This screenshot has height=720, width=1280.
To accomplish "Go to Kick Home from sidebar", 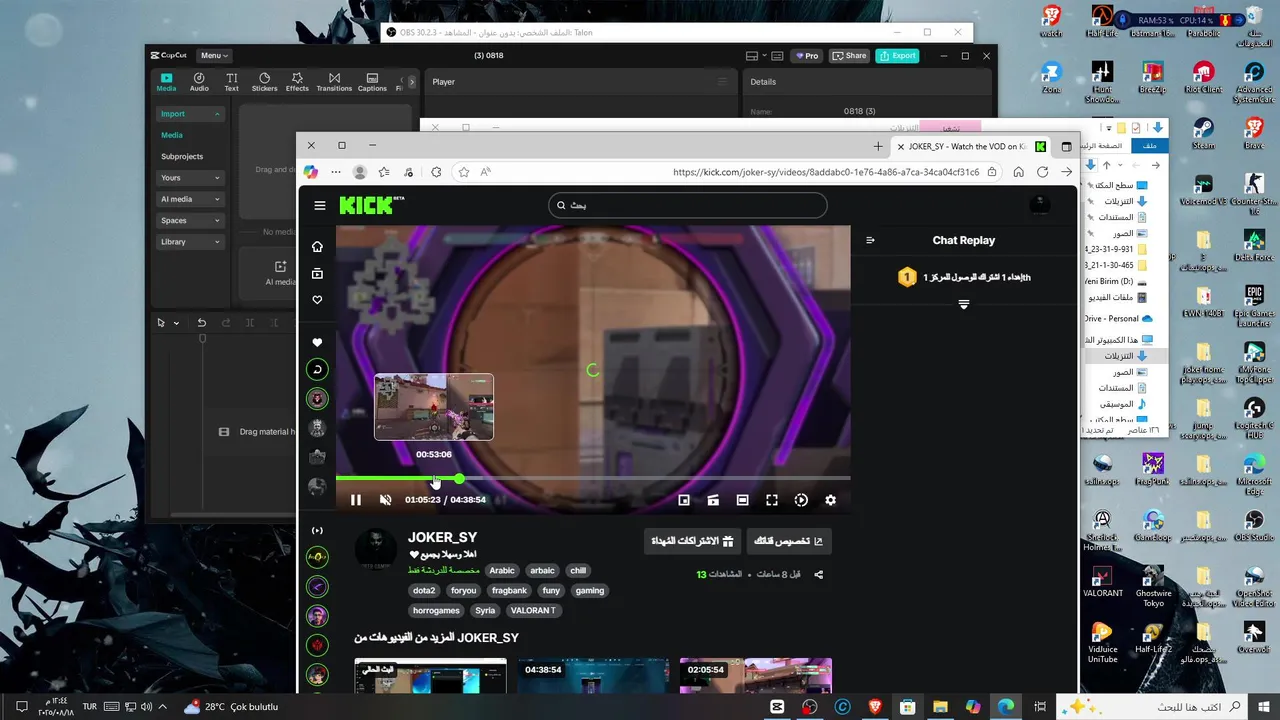I will pos(318,247).
